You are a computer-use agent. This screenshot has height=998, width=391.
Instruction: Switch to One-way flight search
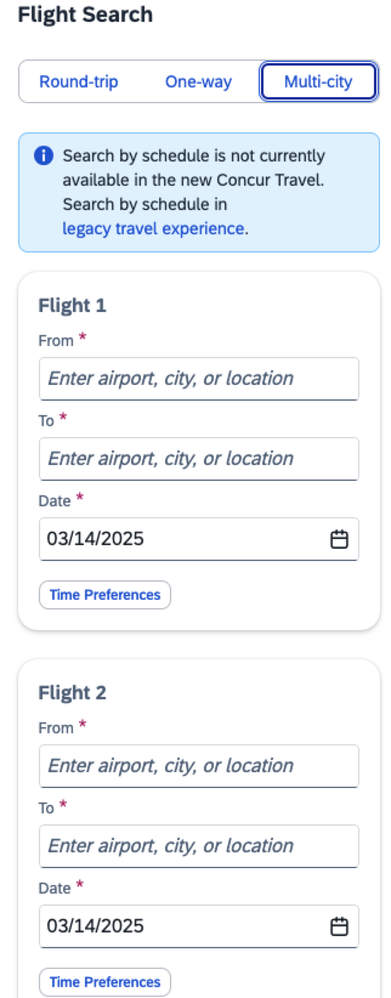click(x=198, y=81)
